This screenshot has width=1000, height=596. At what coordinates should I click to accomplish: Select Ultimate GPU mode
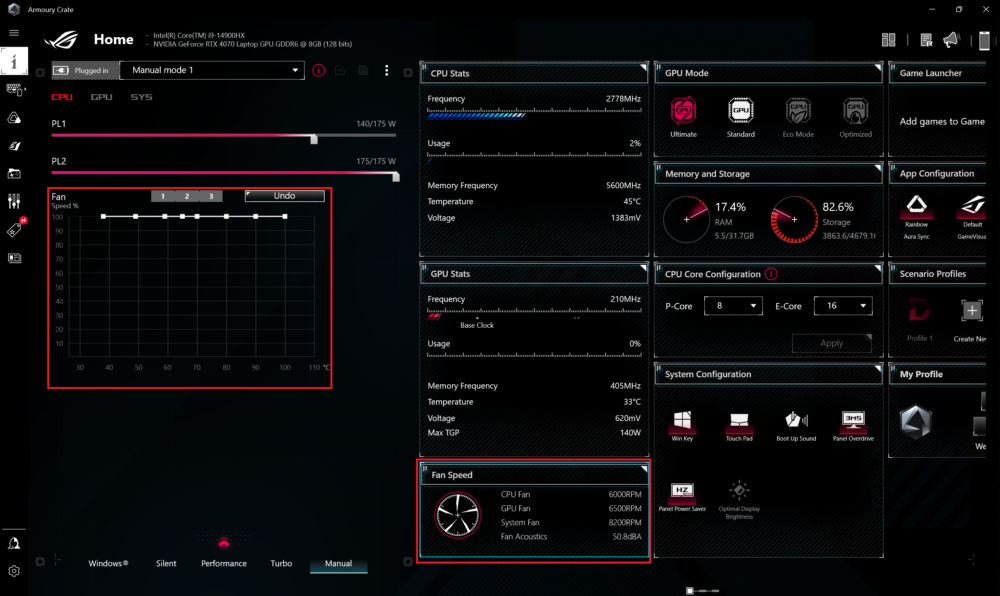[684, 114]
